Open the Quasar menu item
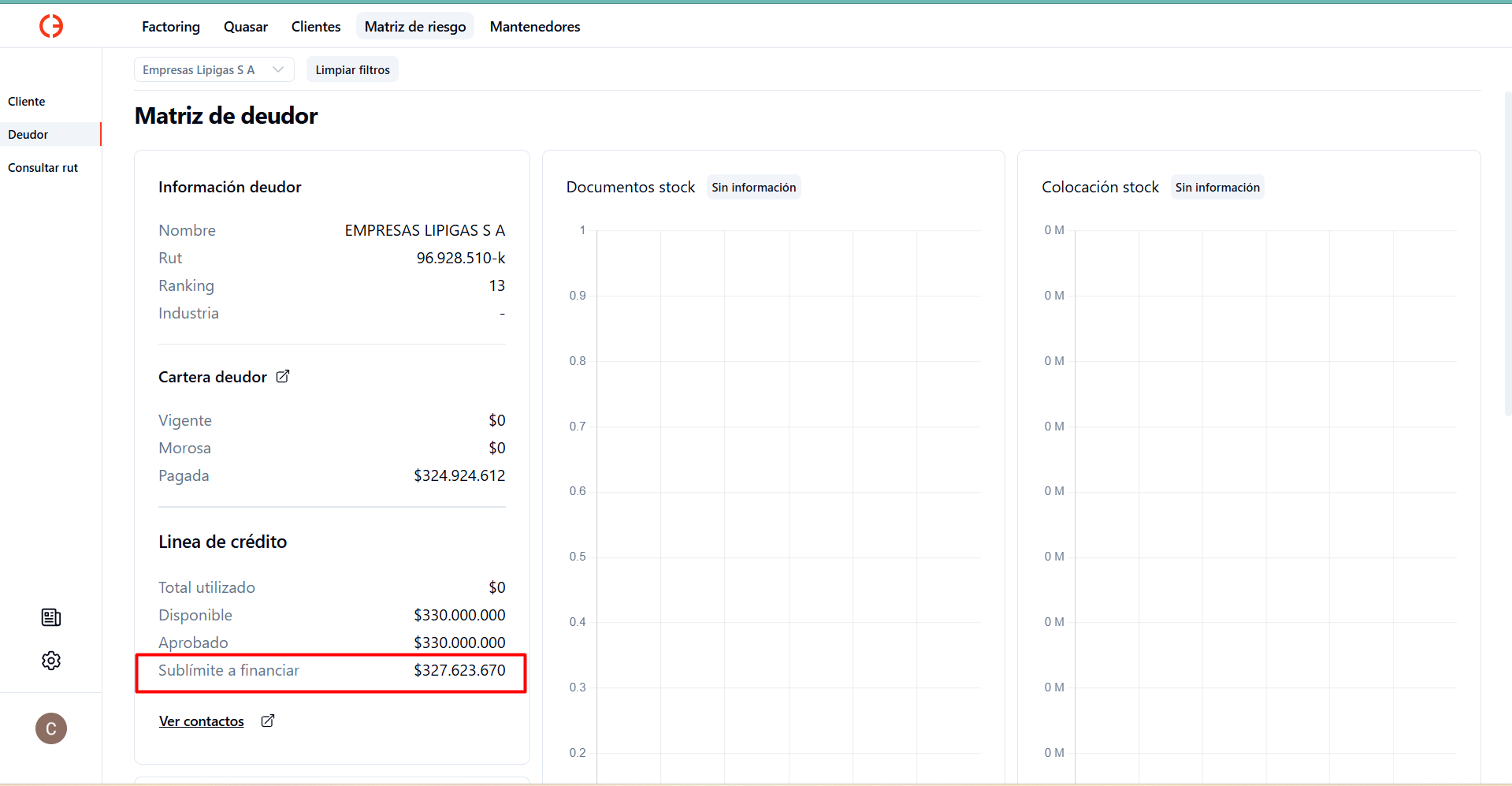Image resolution: width=1512 pixels, height=786 pixels. point(245,26)
